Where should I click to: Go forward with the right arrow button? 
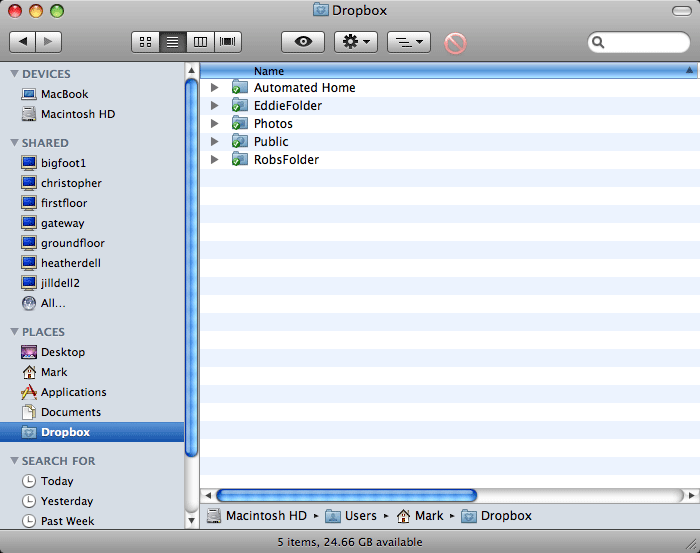(x=48, y=42)
